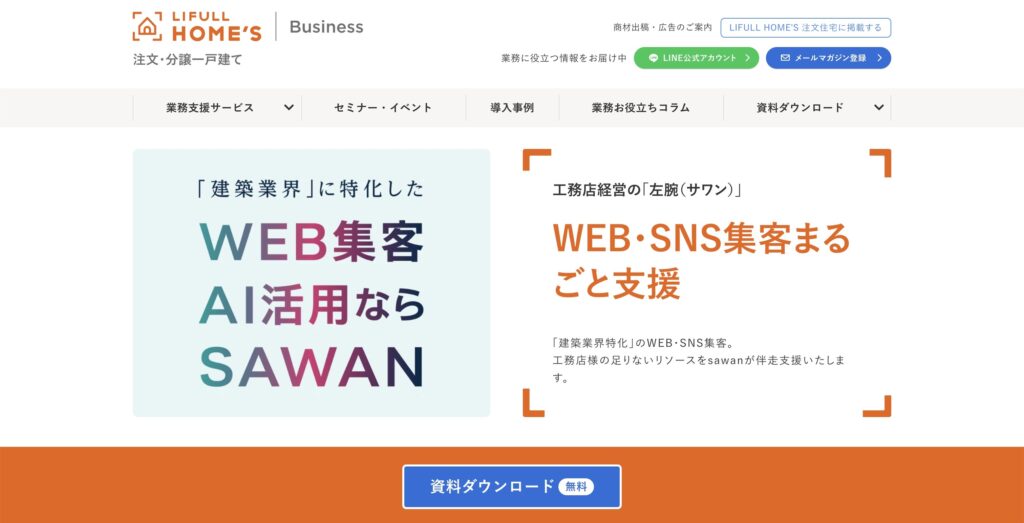This screenshot has width=1024, height=523.
Task: Click arrow on LINE公式アカウント button
Action: [x=748, y=57]
